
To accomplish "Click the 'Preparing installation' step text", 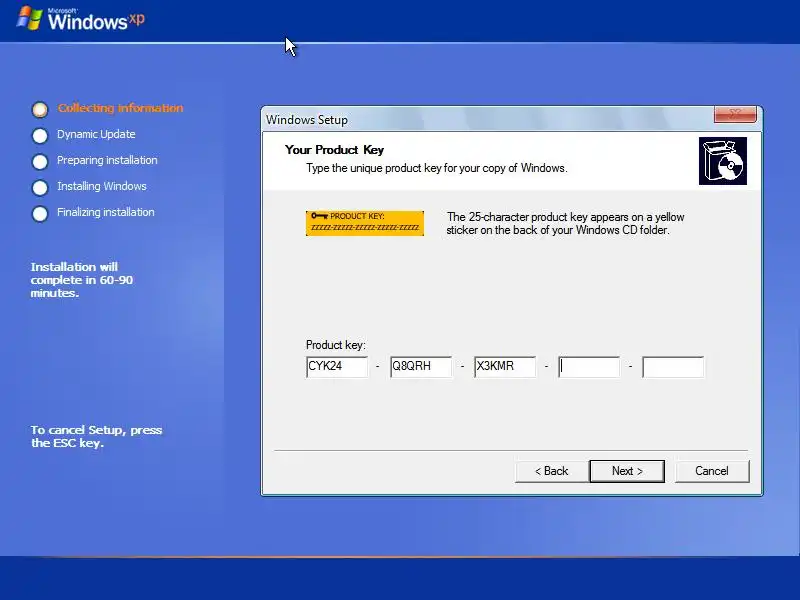I will coord(107,160).
